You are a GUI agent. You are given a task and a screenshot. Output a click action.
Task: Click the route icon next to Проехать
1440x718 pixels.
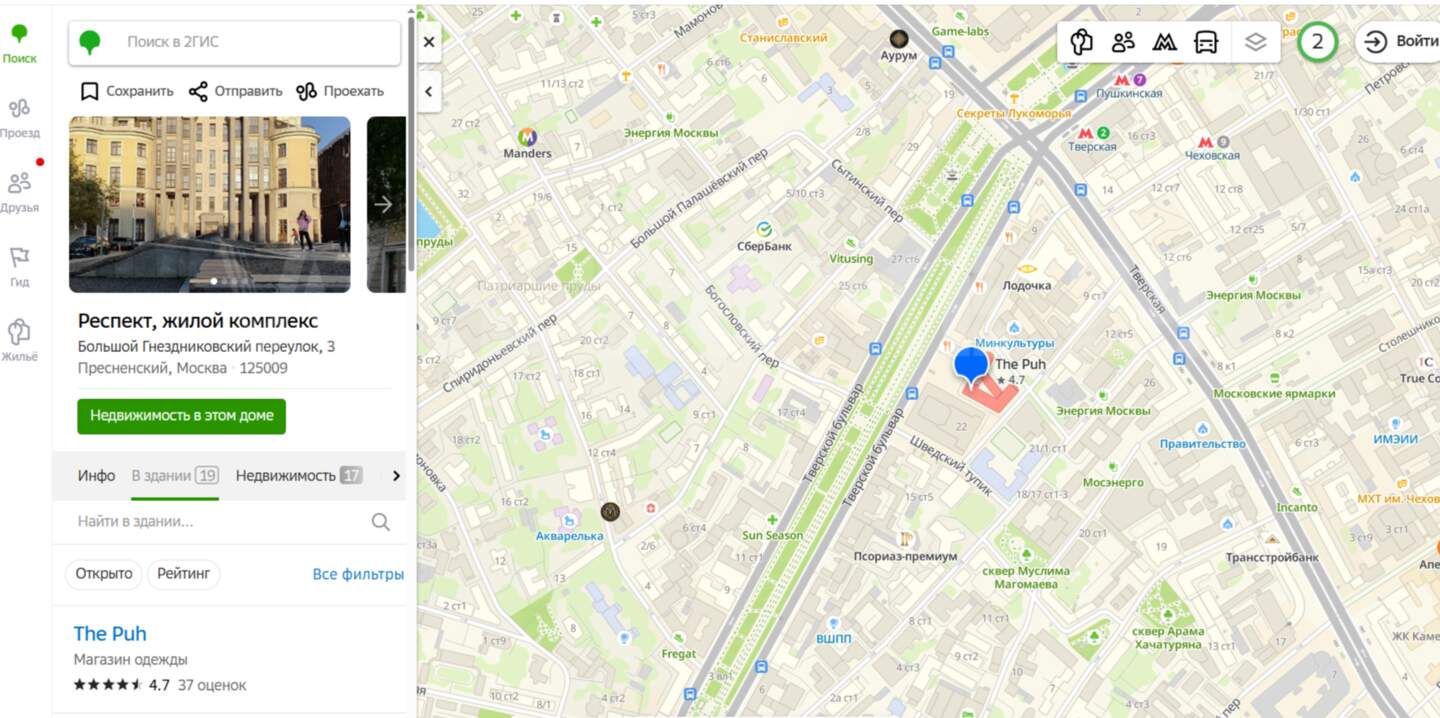click(306, 91)
